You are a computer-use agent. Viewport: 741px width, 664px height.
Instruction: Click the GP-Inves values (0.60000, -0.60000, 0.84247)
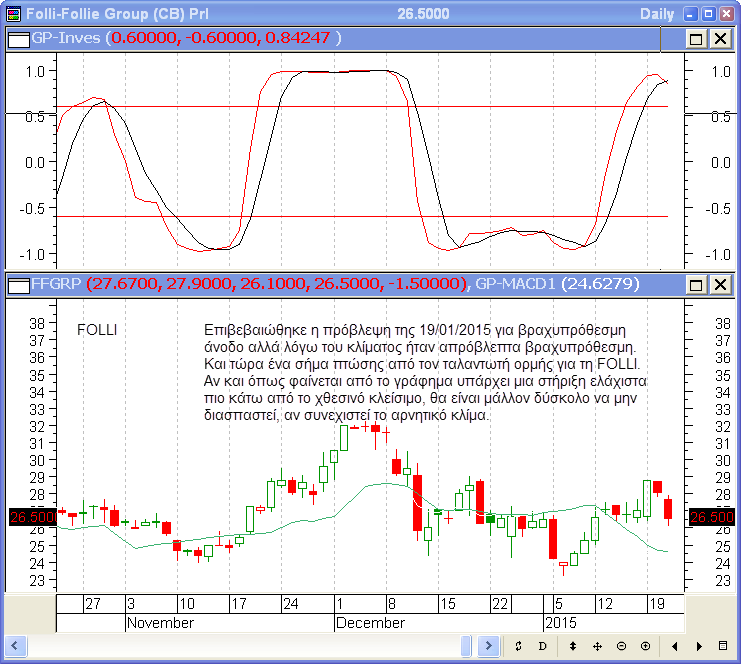pyautogui.click(x=223, y=38)
